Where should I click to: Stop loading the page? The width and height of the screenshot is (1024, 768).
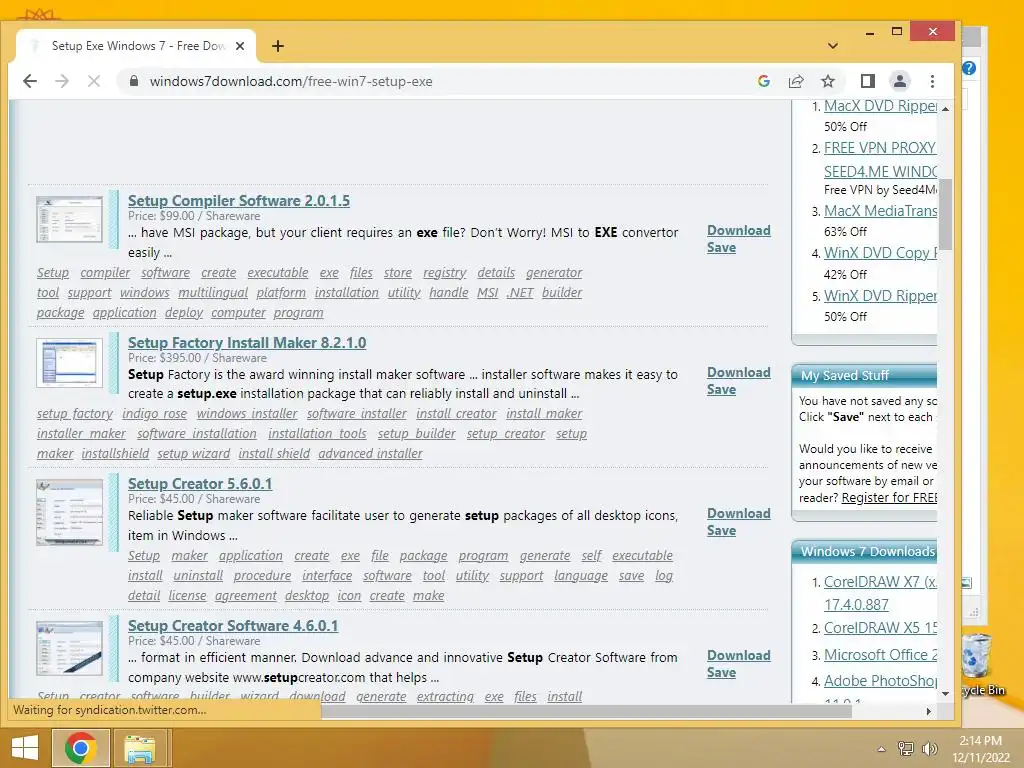point(94,81)
